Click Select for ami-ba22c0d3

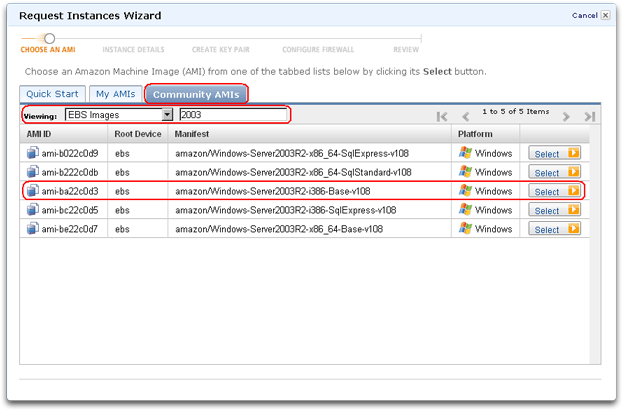(555, 191)
